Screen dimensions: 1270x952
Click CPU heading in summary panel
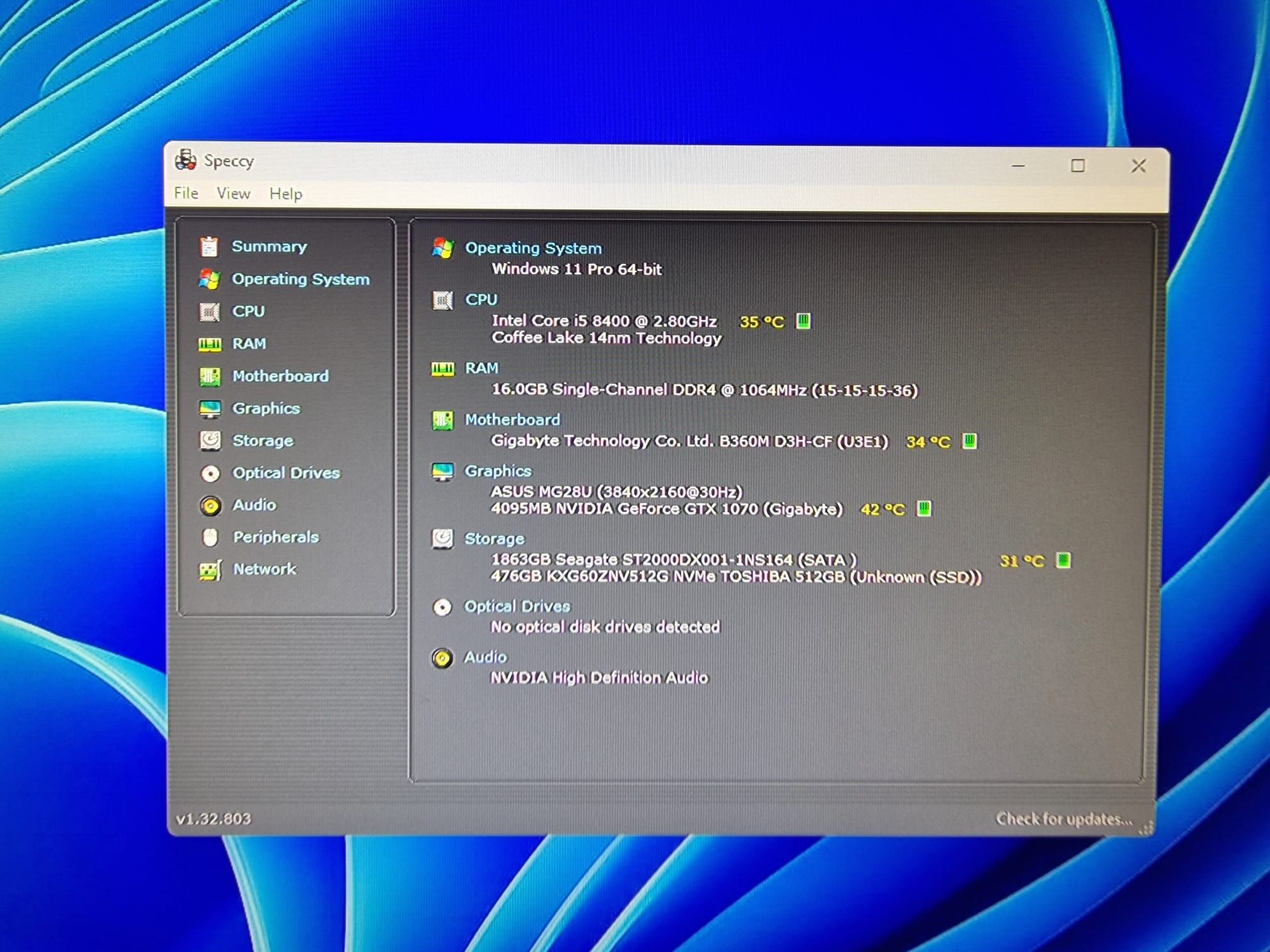pyautogui.click(x=481, y=300)
